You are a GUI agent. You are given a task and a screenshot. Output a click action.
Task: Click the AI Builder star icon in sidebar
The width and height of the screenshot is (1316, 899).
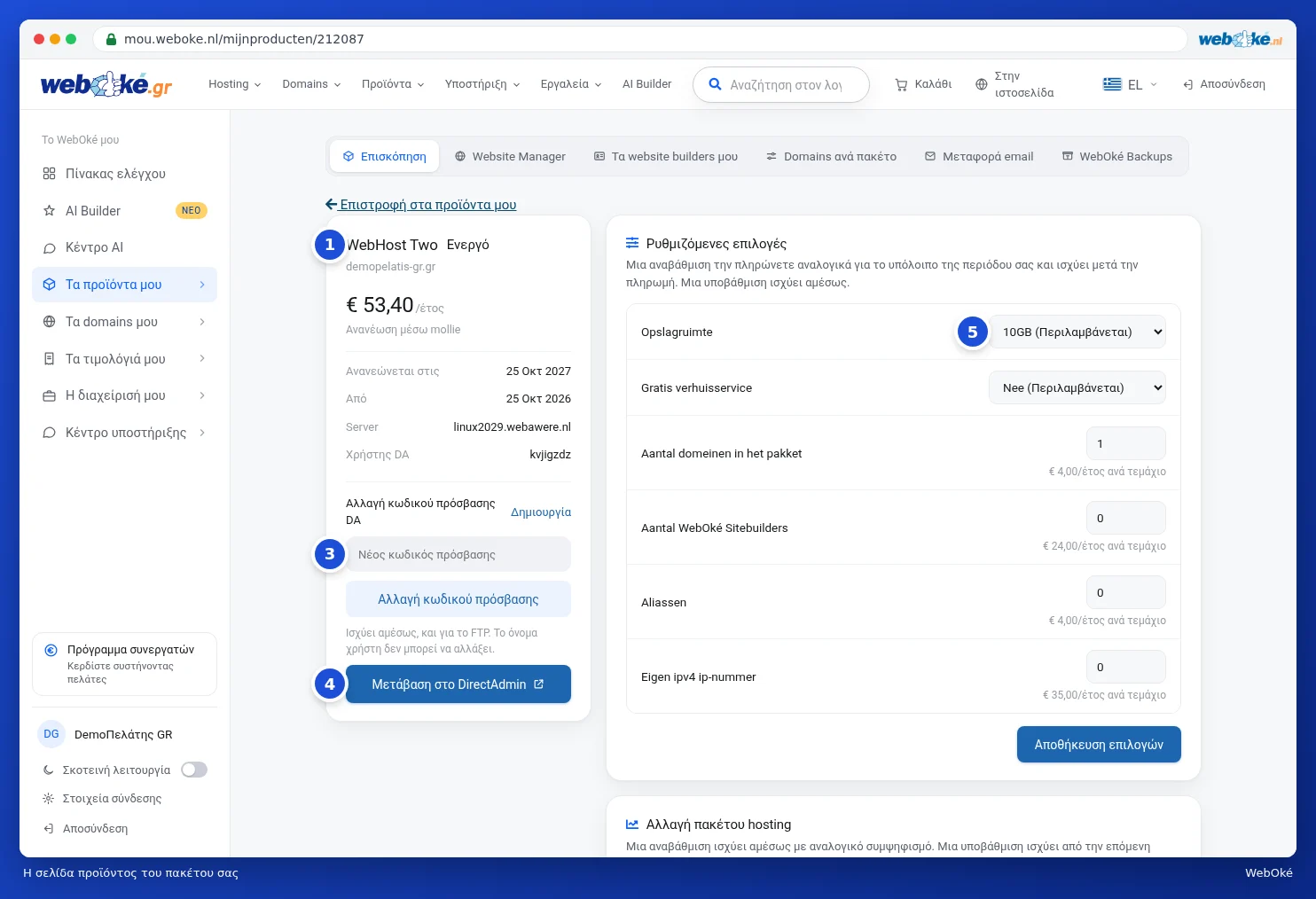tap(50, 211)
